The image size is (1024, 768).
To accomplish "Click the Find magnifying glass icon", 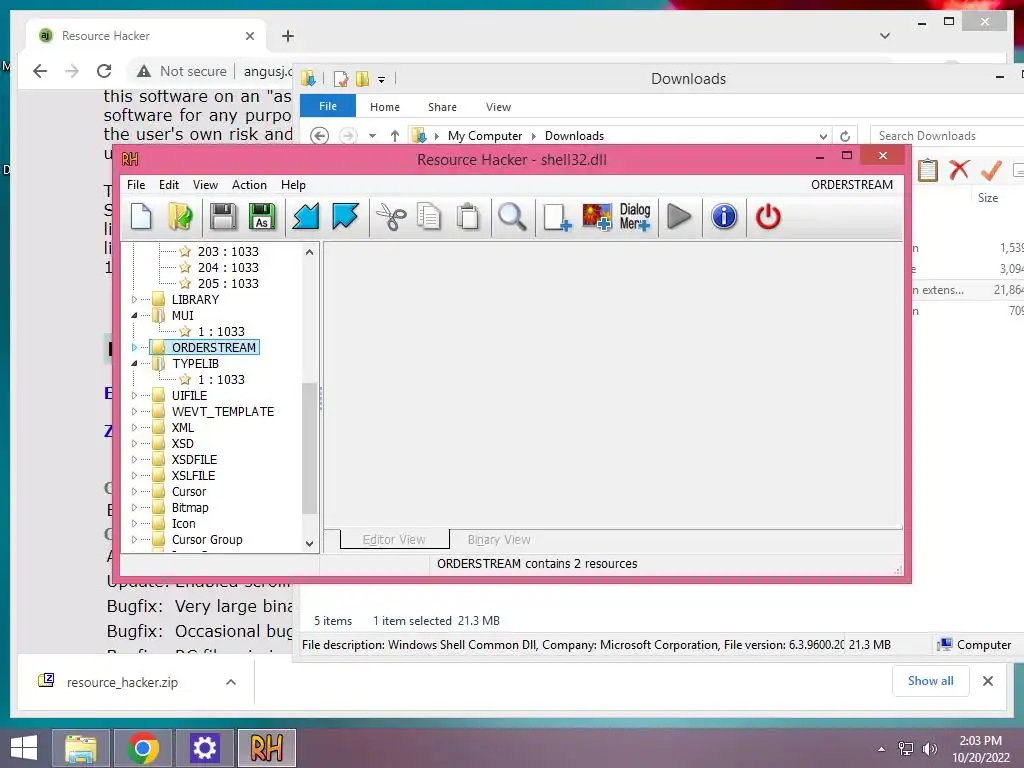I will tap(512, 217).
